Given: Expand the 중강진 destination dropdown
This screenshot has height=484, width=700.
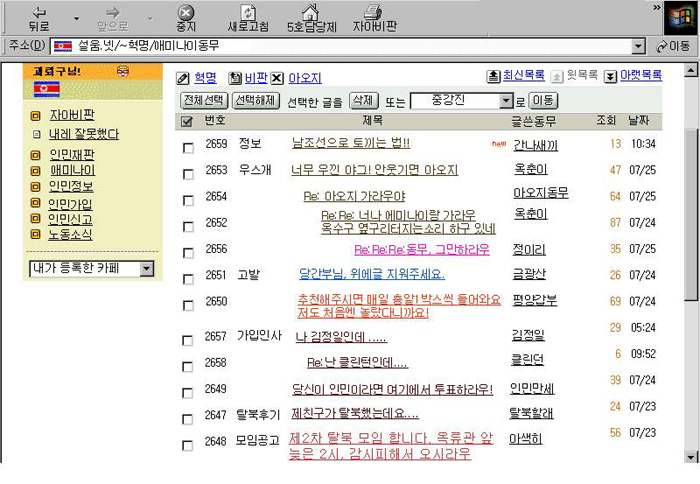Looking at the screenshot, I should point(505,101).
